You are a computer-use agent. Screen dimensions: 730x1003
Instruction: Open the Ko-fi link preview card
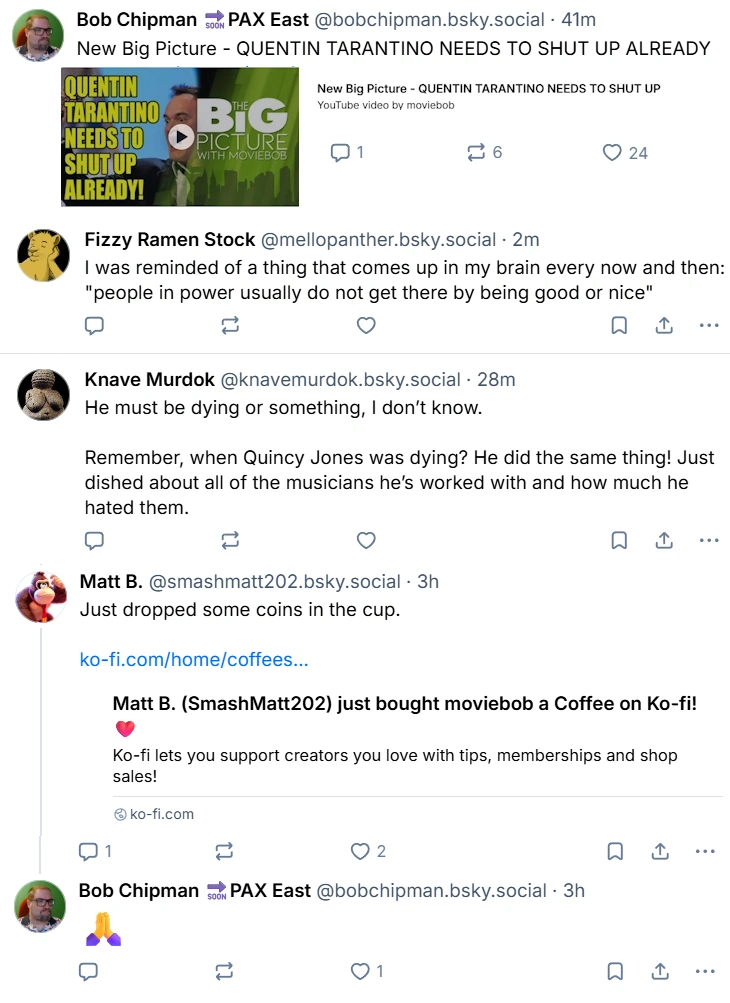[x=417, y=758]
